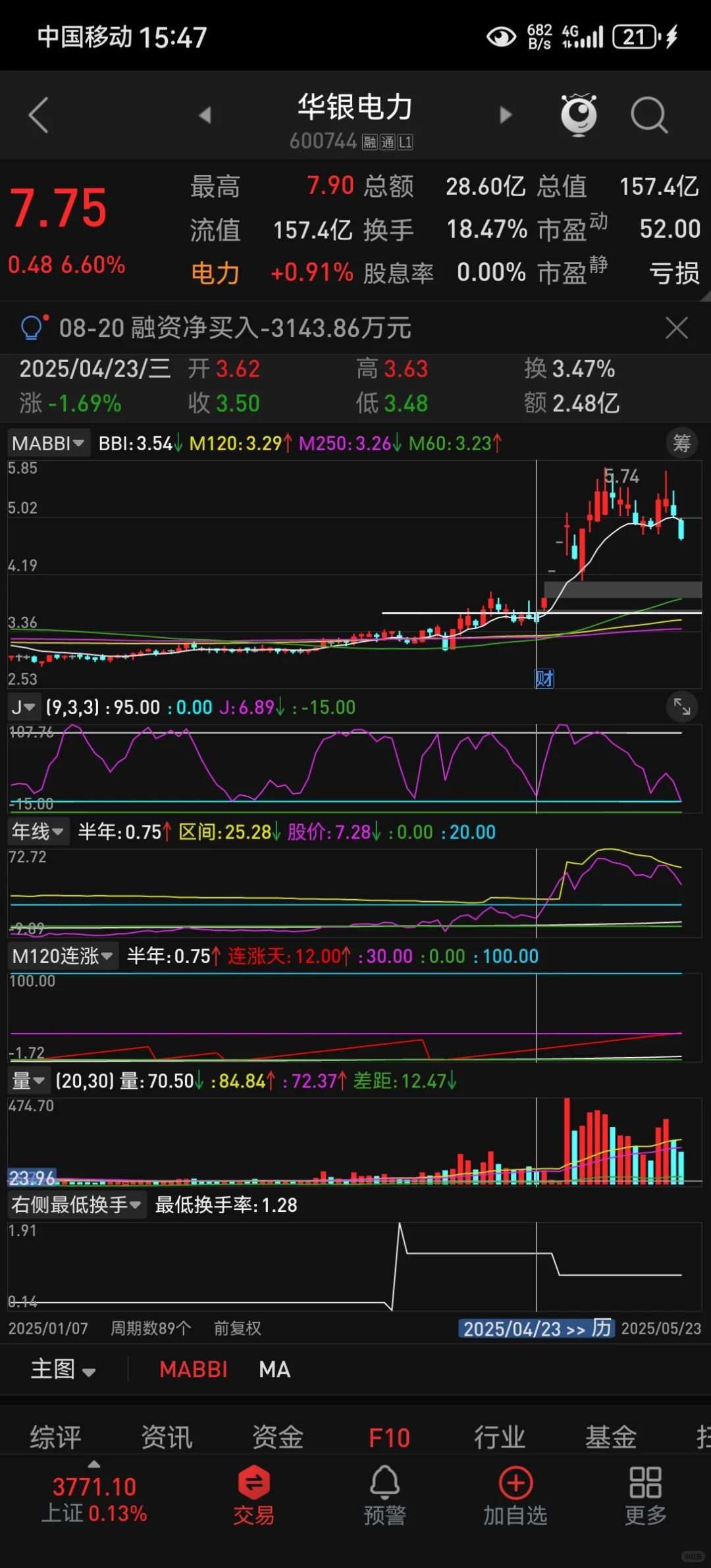Open the 量 volume indicator dropdown
This screenshot has height=1568, width=711.
tap(28, 1080)
